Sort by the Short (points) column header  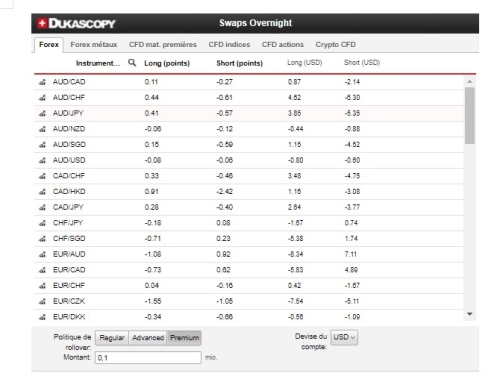(239, 63)
